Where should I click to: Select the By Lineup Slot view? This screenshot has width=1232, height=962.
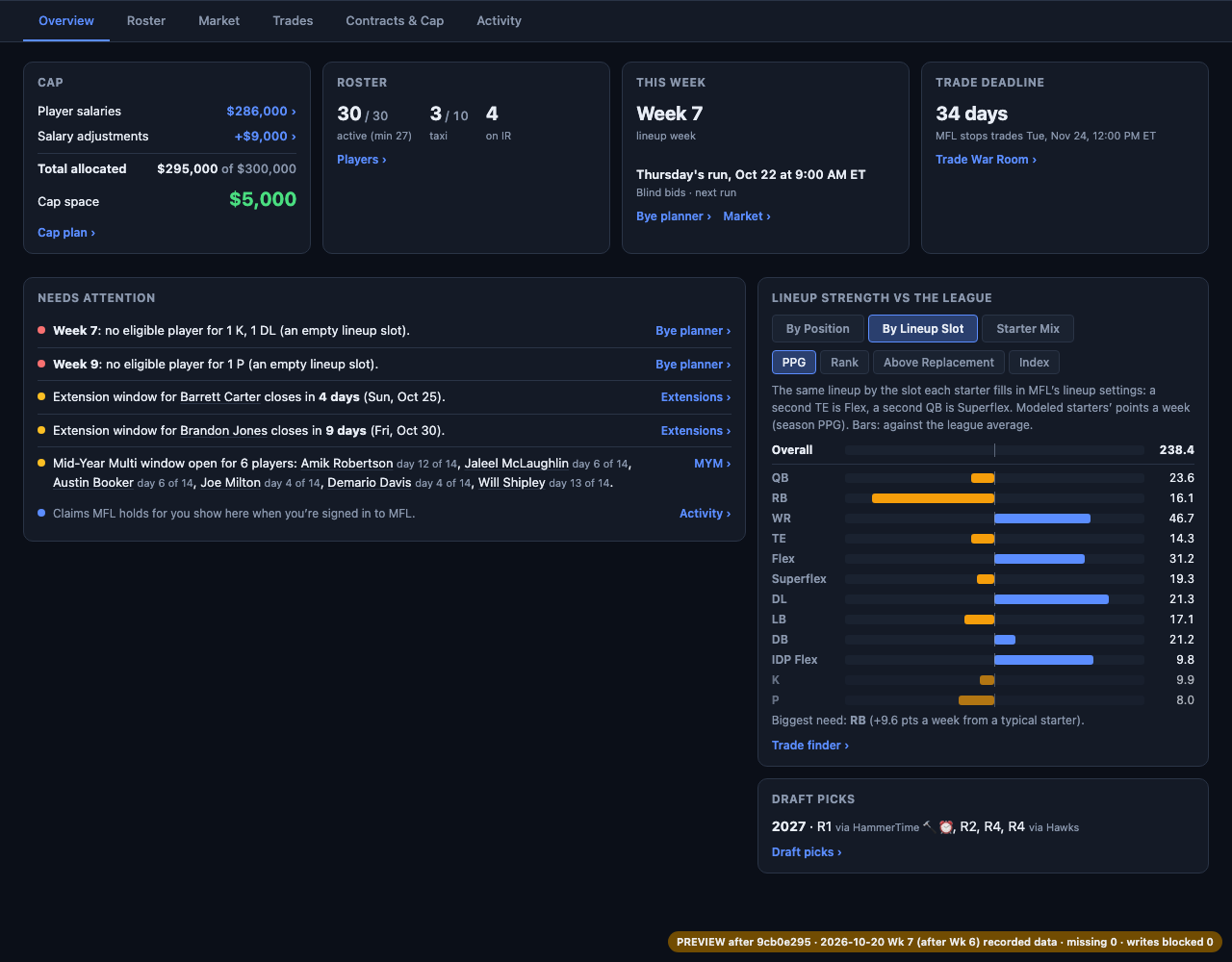click(923, 329)
